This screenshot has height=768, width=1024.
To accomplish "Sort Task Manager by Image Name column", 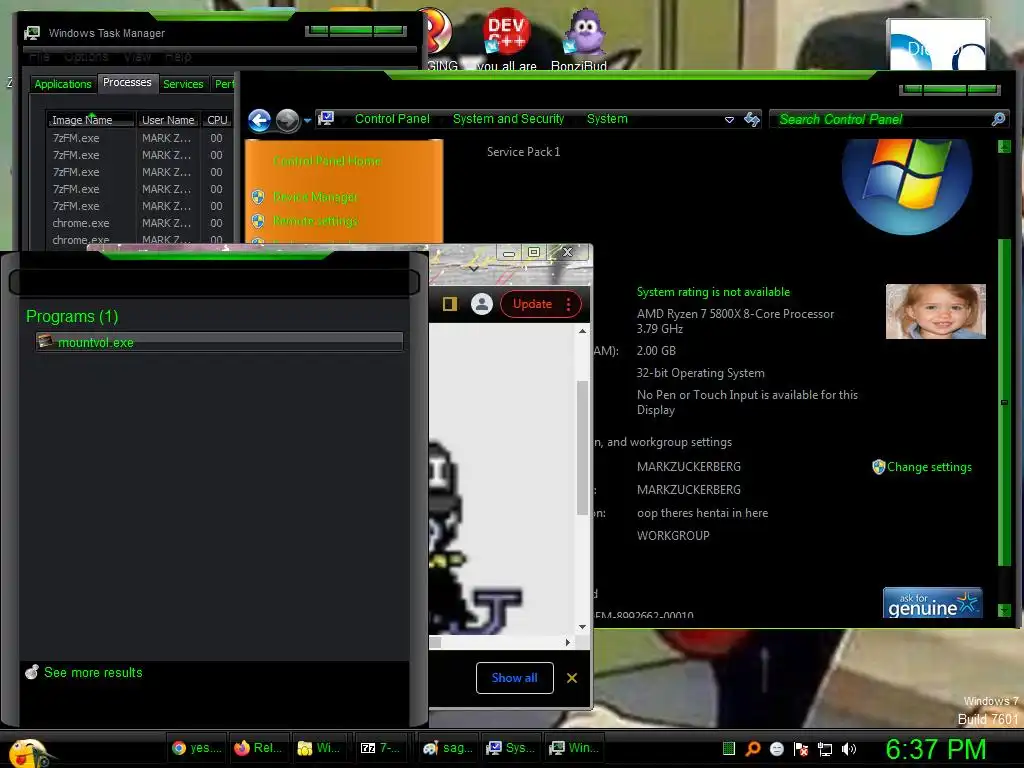I will pyautogui.click(x=91, y=120).
